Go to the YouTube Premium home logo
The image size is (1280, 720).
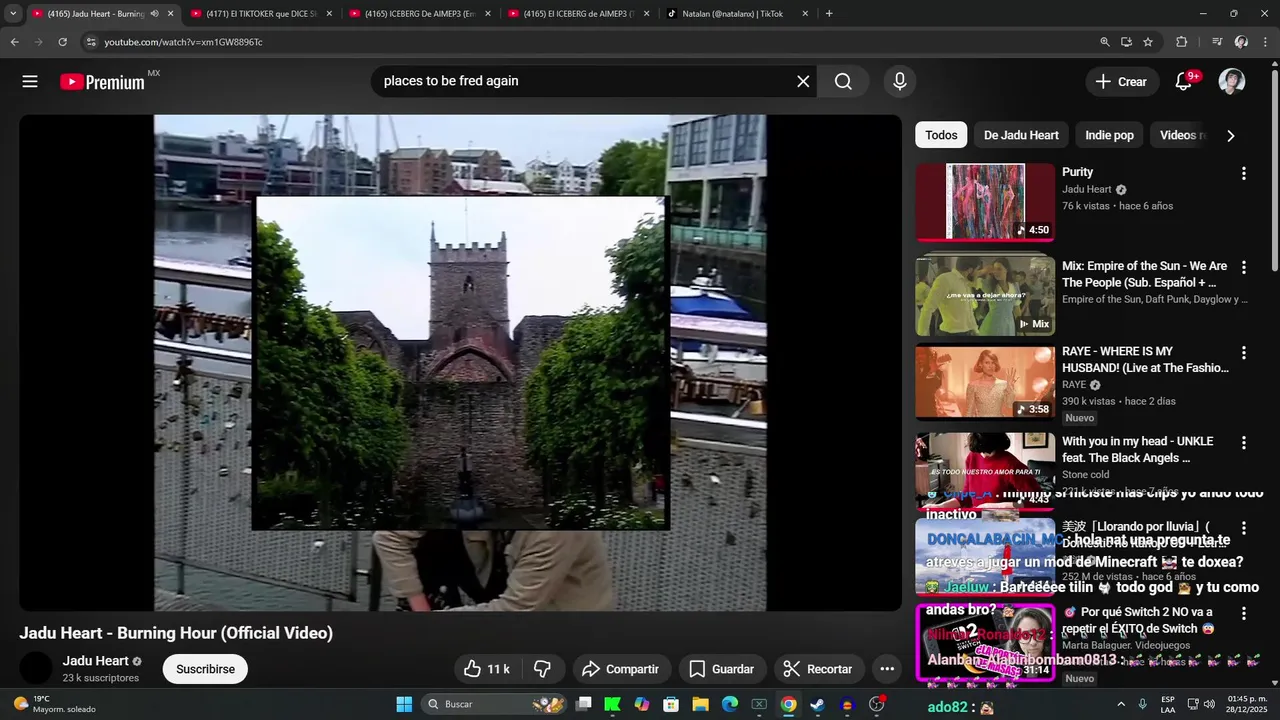[x=103, y=82]
